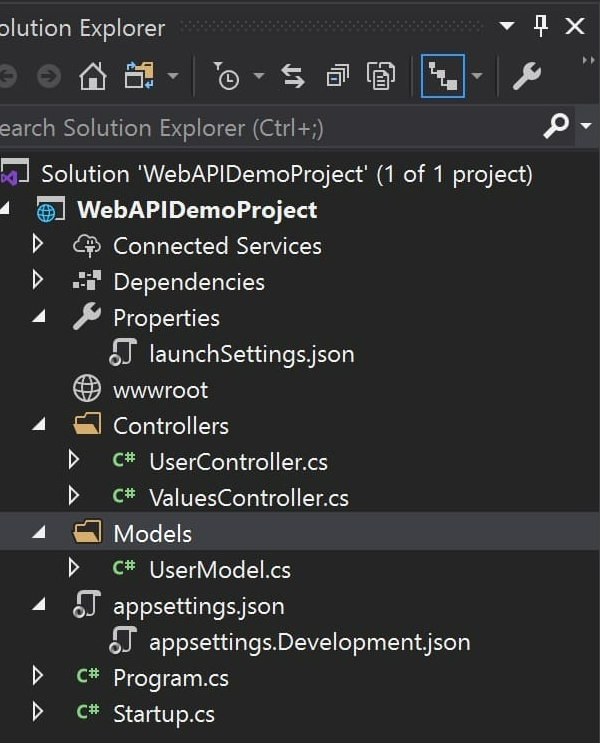Select the appsettings.Development.json file
The width and height of the screenshot is (600, 743).
[x=309, y=642]
